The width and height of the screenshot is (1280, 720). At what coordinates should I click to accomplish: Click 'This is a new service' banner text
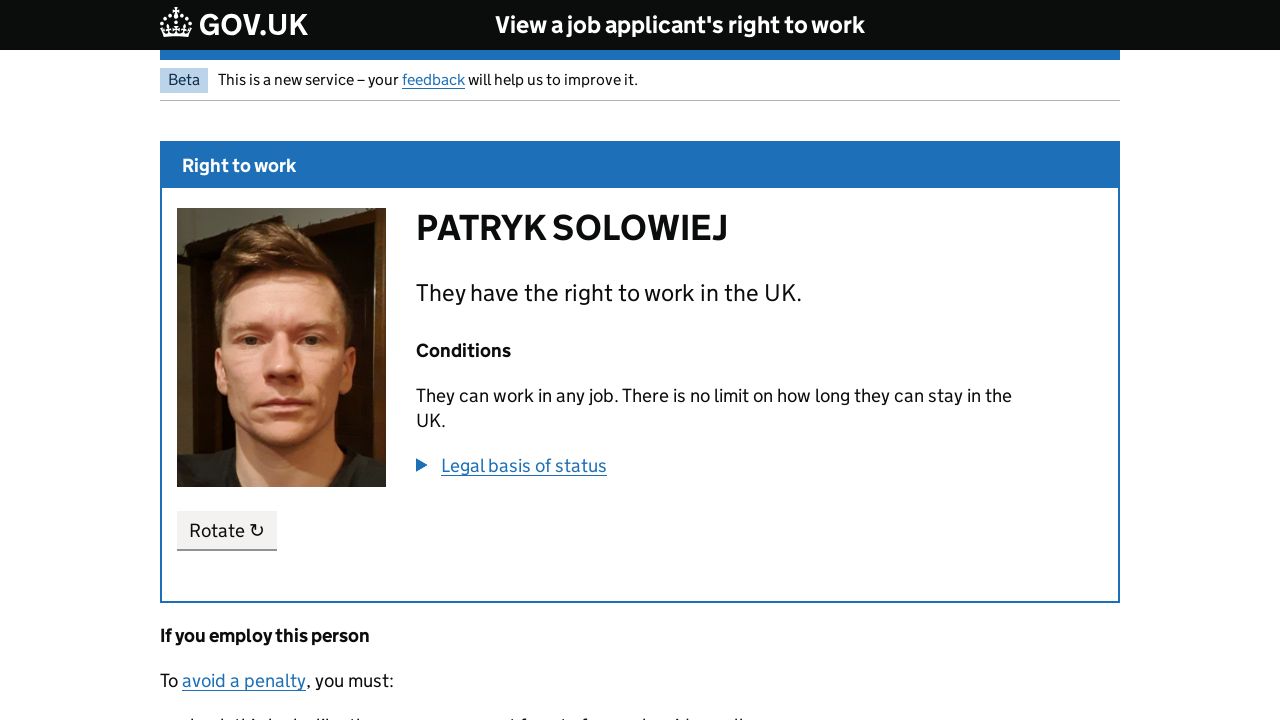(285, 80)
